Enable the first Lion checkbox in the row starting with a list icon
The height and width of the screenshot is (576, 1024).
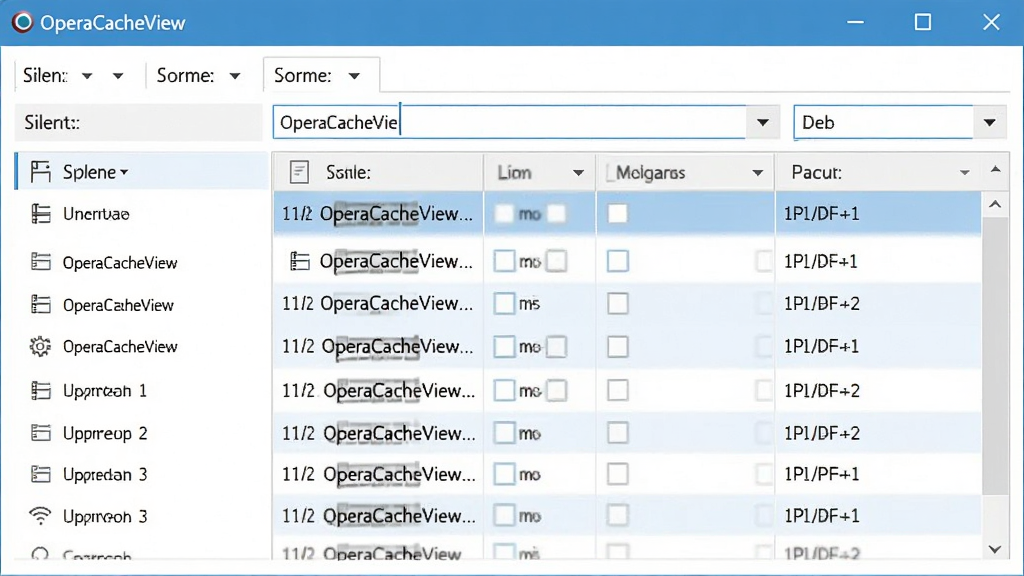click(x=504, y=261)
